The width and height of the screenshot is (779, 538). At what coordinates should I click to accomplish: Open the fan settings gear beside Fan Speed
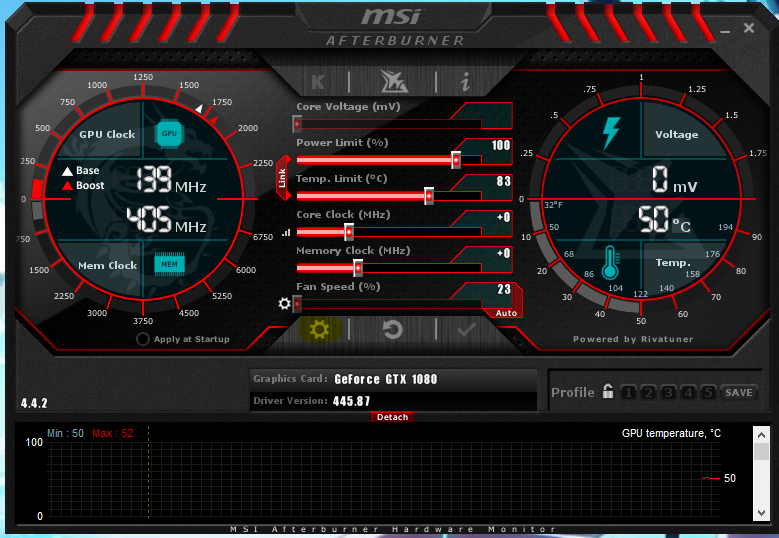click(284, 303)
